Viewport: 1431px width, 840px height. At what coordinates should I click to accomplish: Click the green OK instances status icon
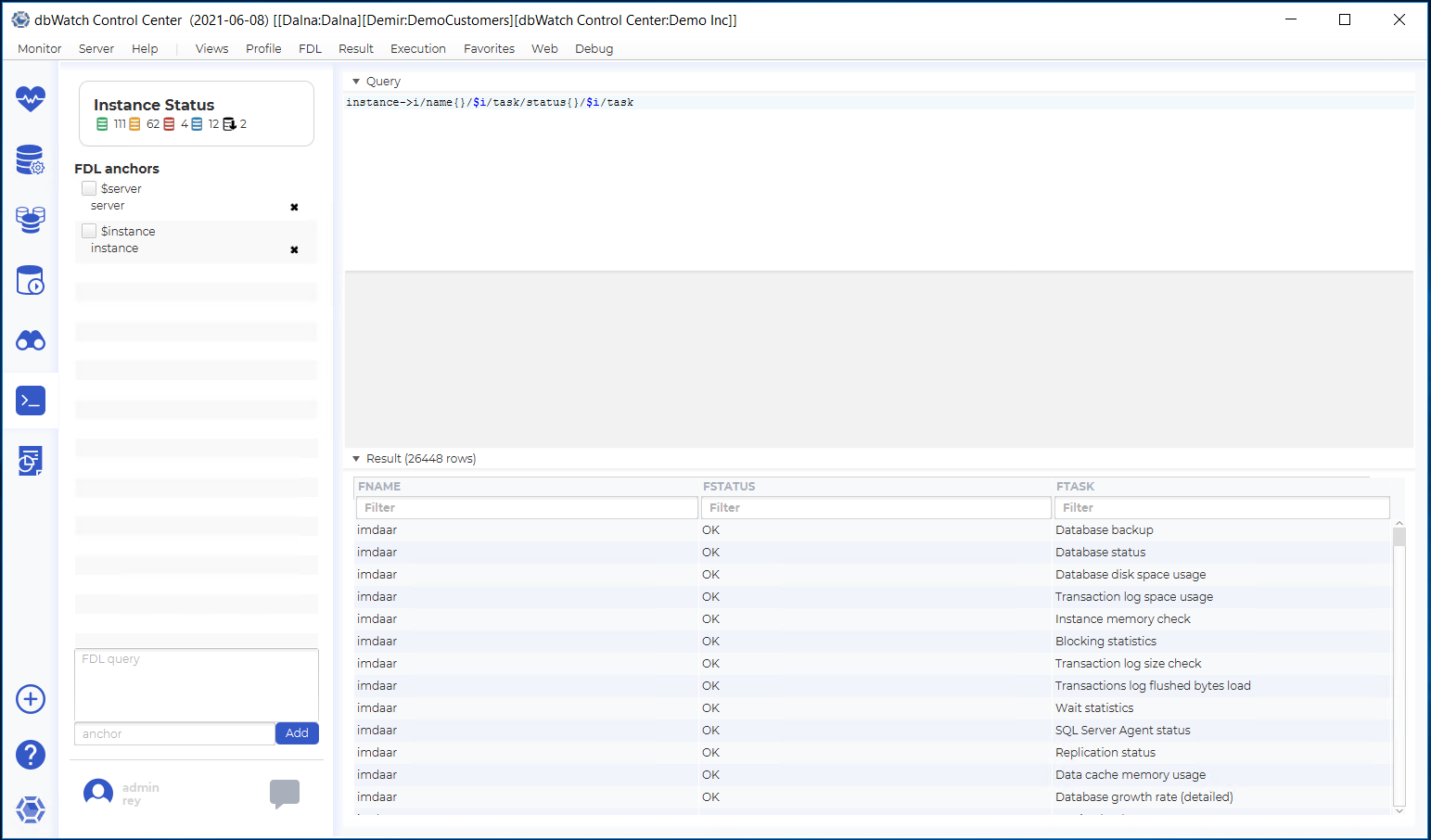(x=102, y=124)
